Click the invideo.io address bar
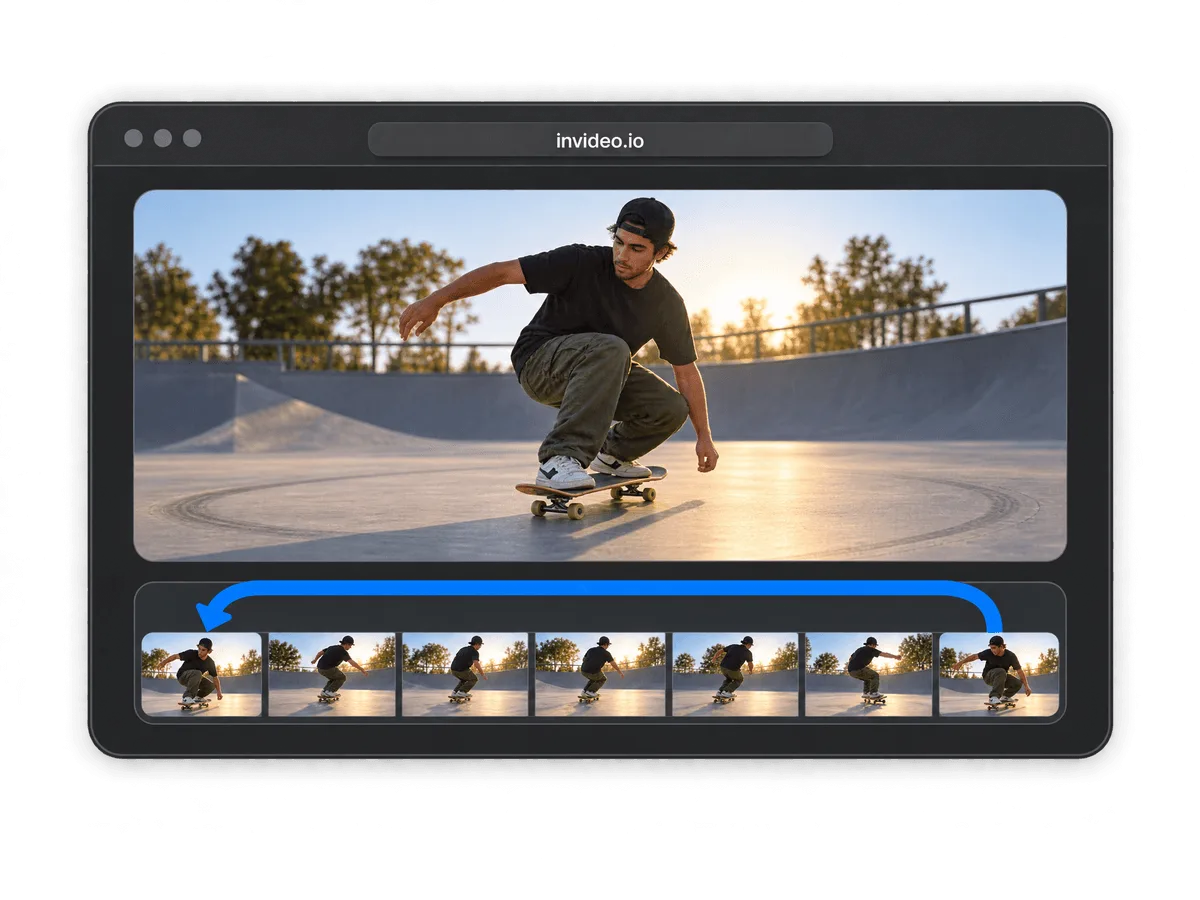The width and height of the screenshot is (1200, 900). pos(600,140)
